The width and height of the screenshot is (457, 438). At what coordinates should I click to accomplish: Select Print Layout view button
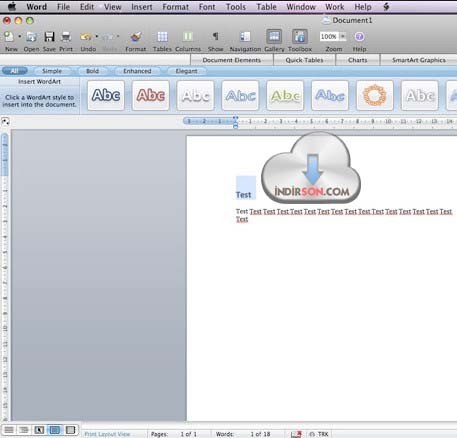click(55, 430)
